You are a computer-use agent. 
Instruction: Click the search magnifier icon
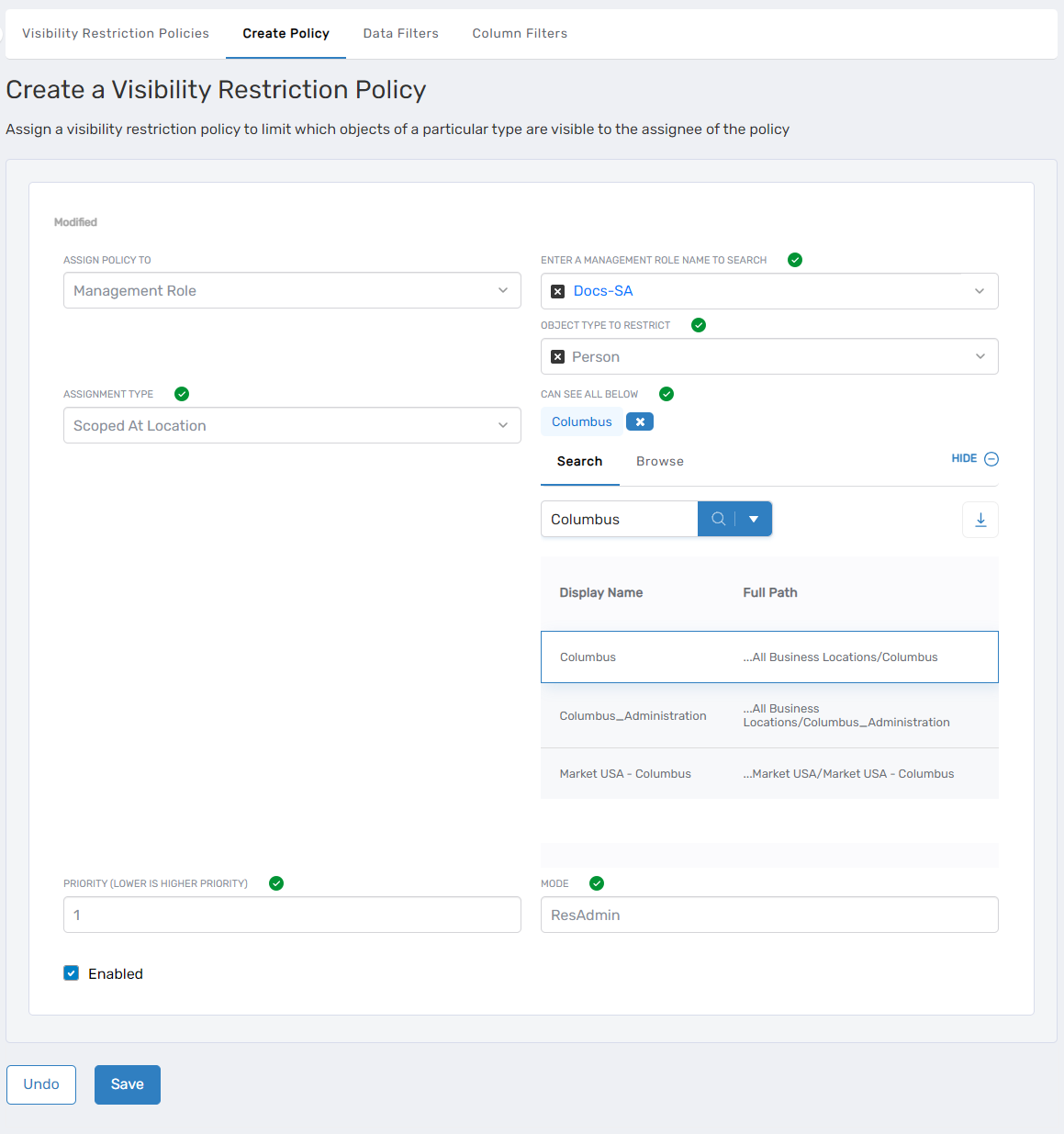[718, 519]
